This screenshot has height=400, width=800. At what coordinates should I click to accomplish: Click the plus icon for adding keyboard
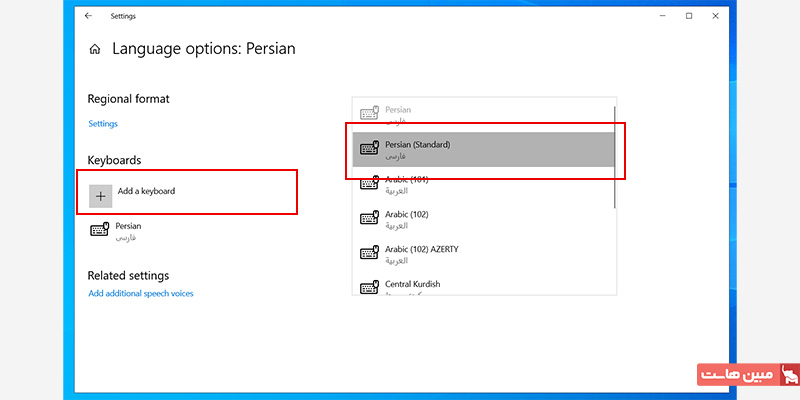[x=100, y=196]
